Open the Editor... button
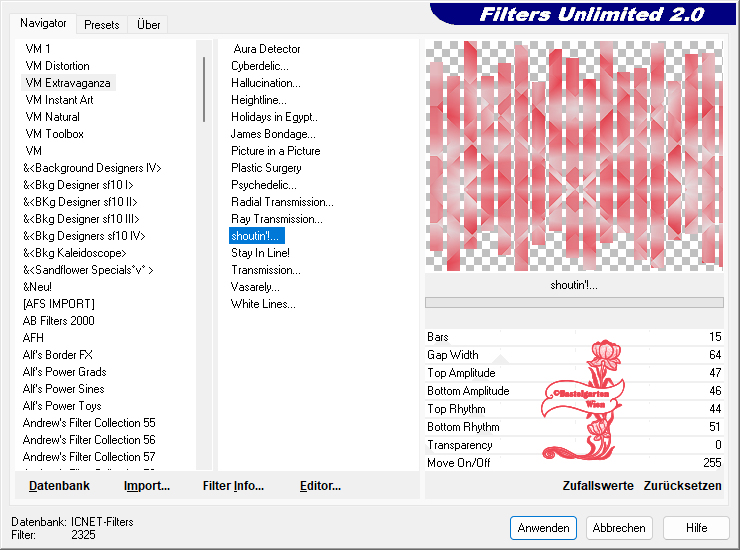 320,485
